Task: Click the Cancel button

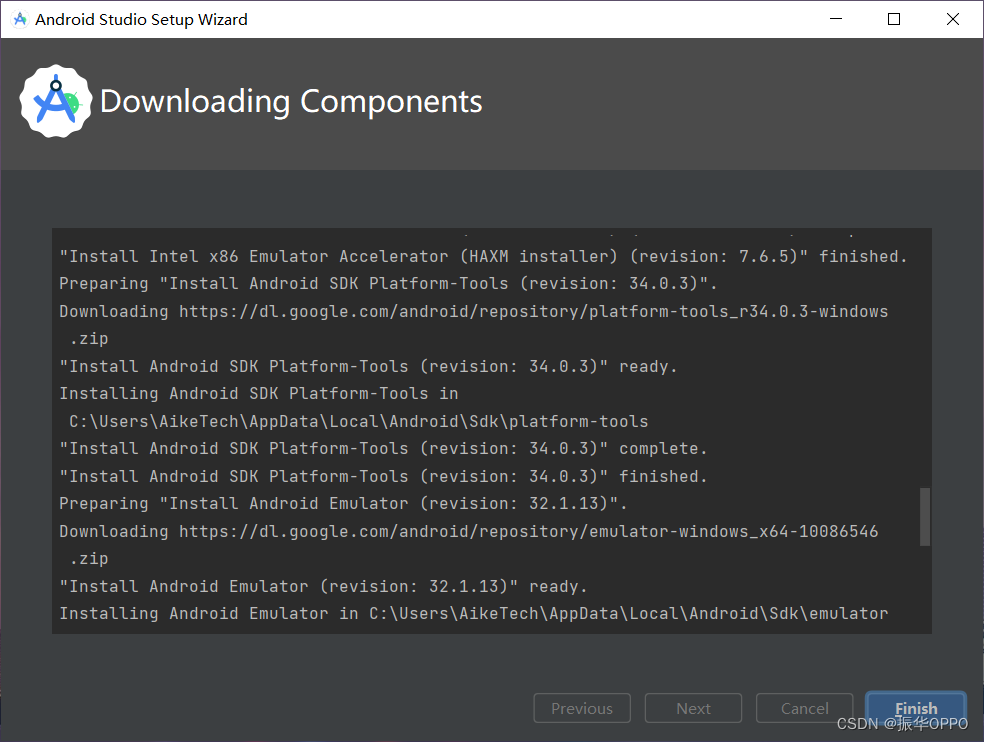Action: tap(805, 708)
